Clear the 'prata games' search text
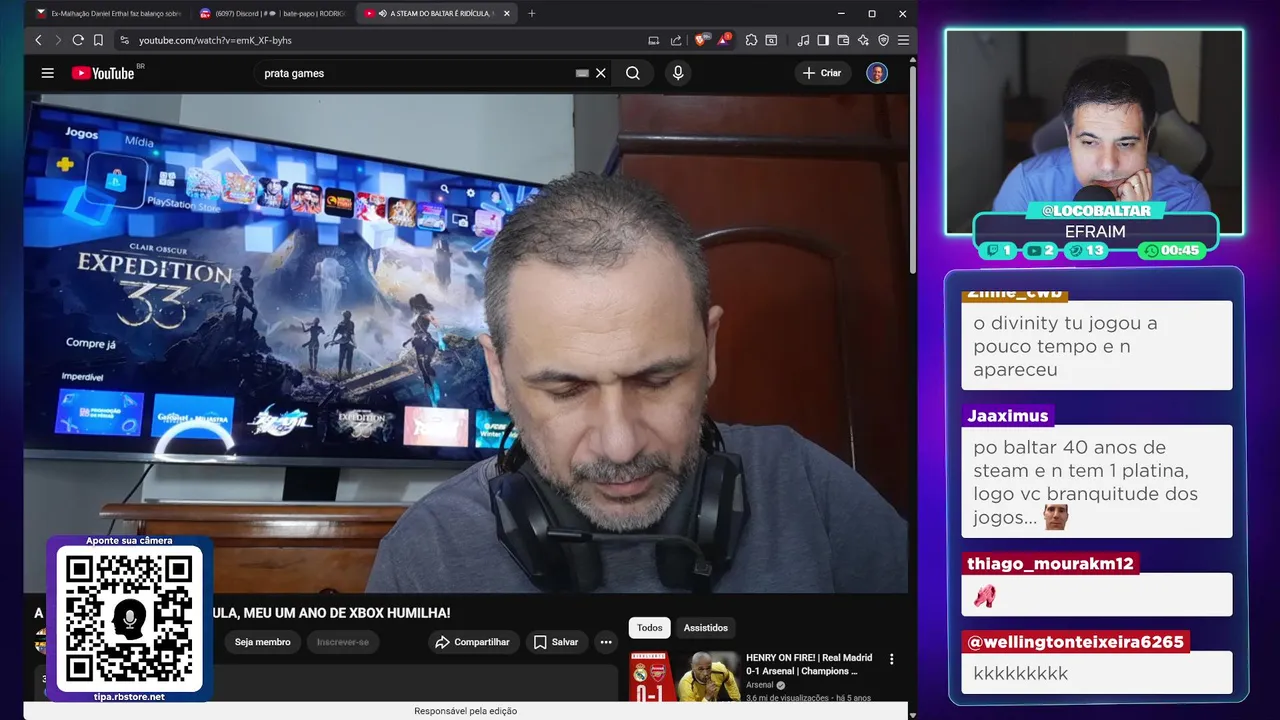The image size is (1280, 720). (601, 73)
